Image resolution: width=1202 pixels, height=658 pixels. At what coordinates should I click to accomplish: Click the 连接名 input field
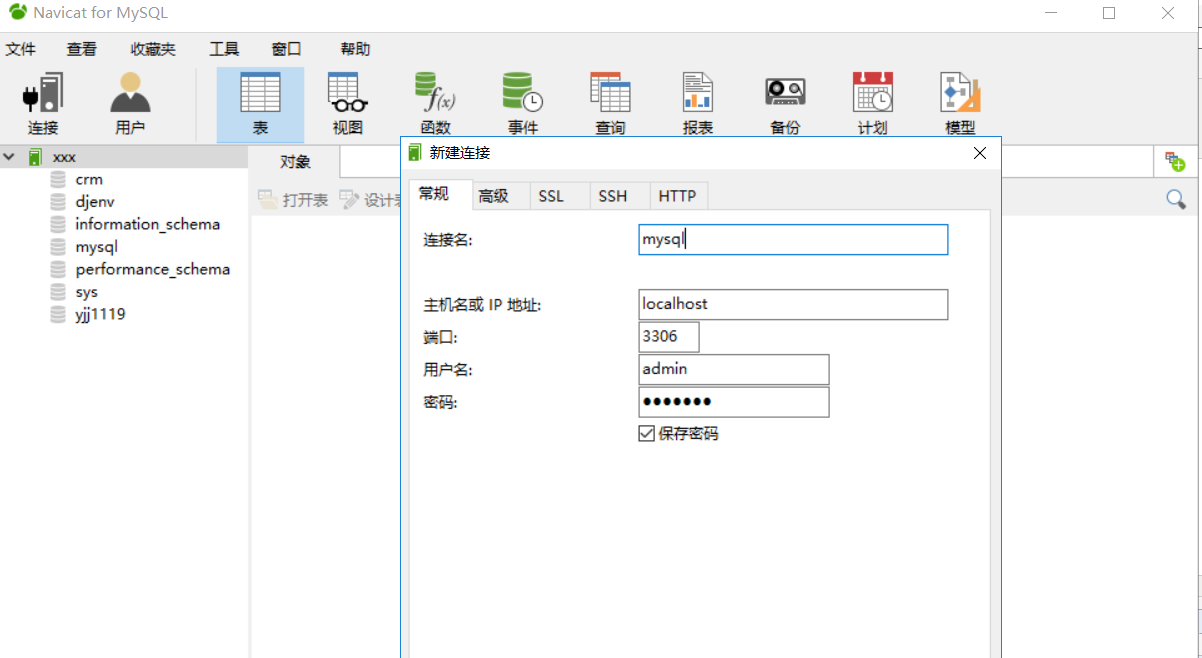click(x=793, y=240)
